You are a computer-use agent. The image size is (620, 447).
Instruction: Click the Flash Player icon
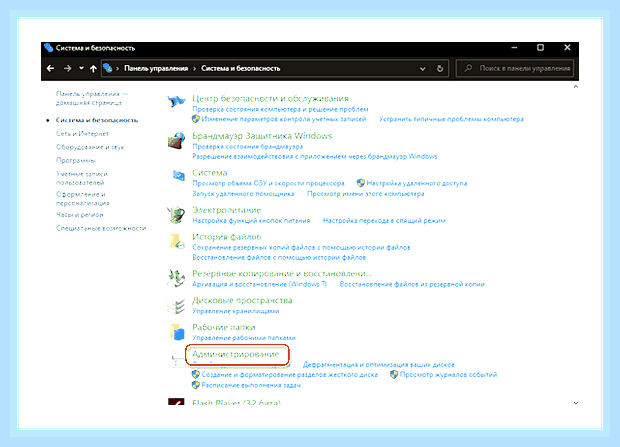(x=176, y=402)
